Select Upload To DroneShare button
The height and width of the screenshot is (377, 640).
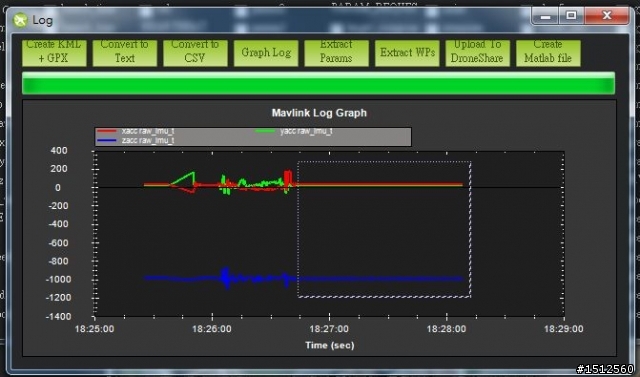coord(477,52)
